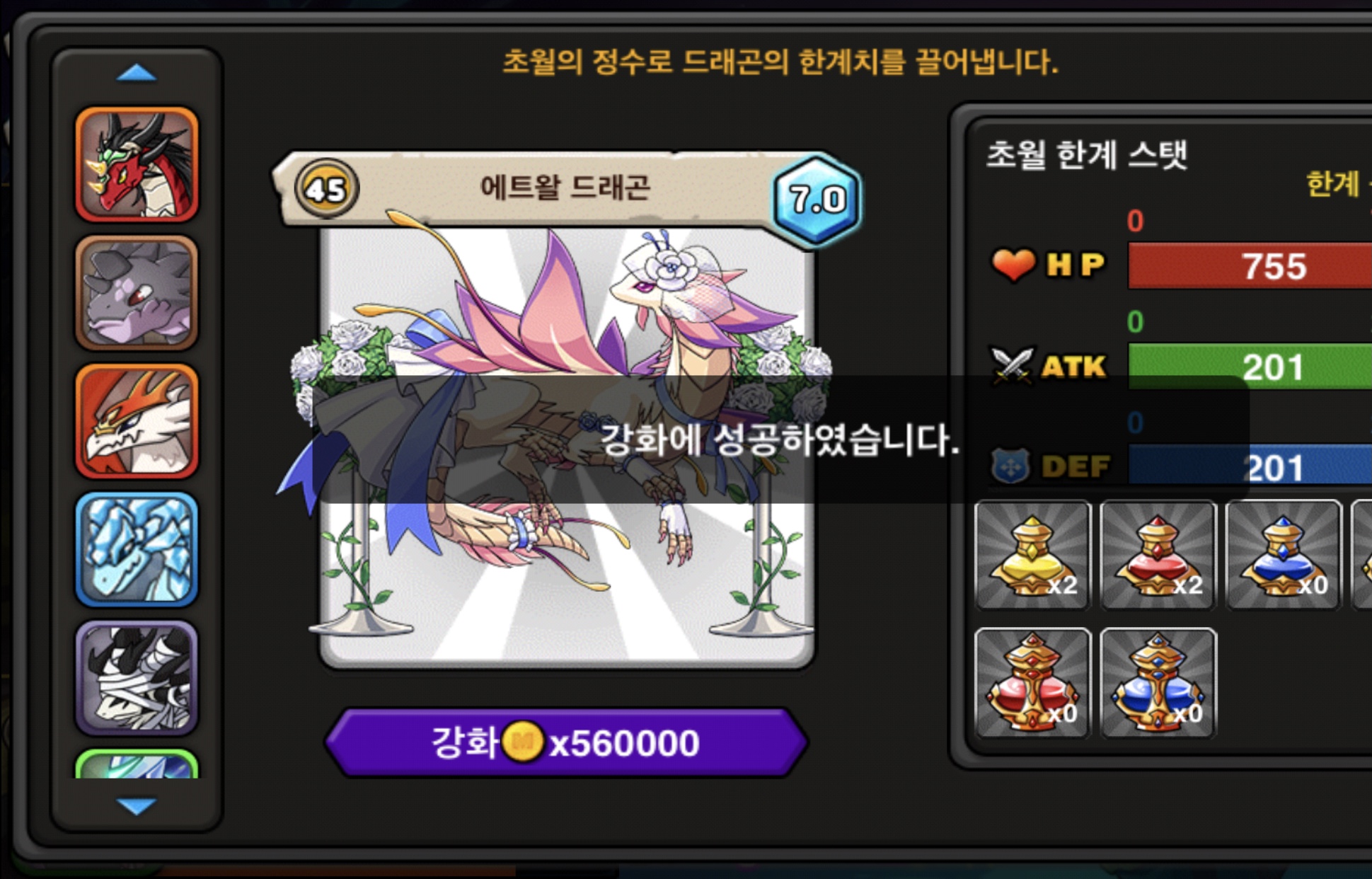
Task: Click the blue DEF bar showing 201
Action: (1250, 466)
